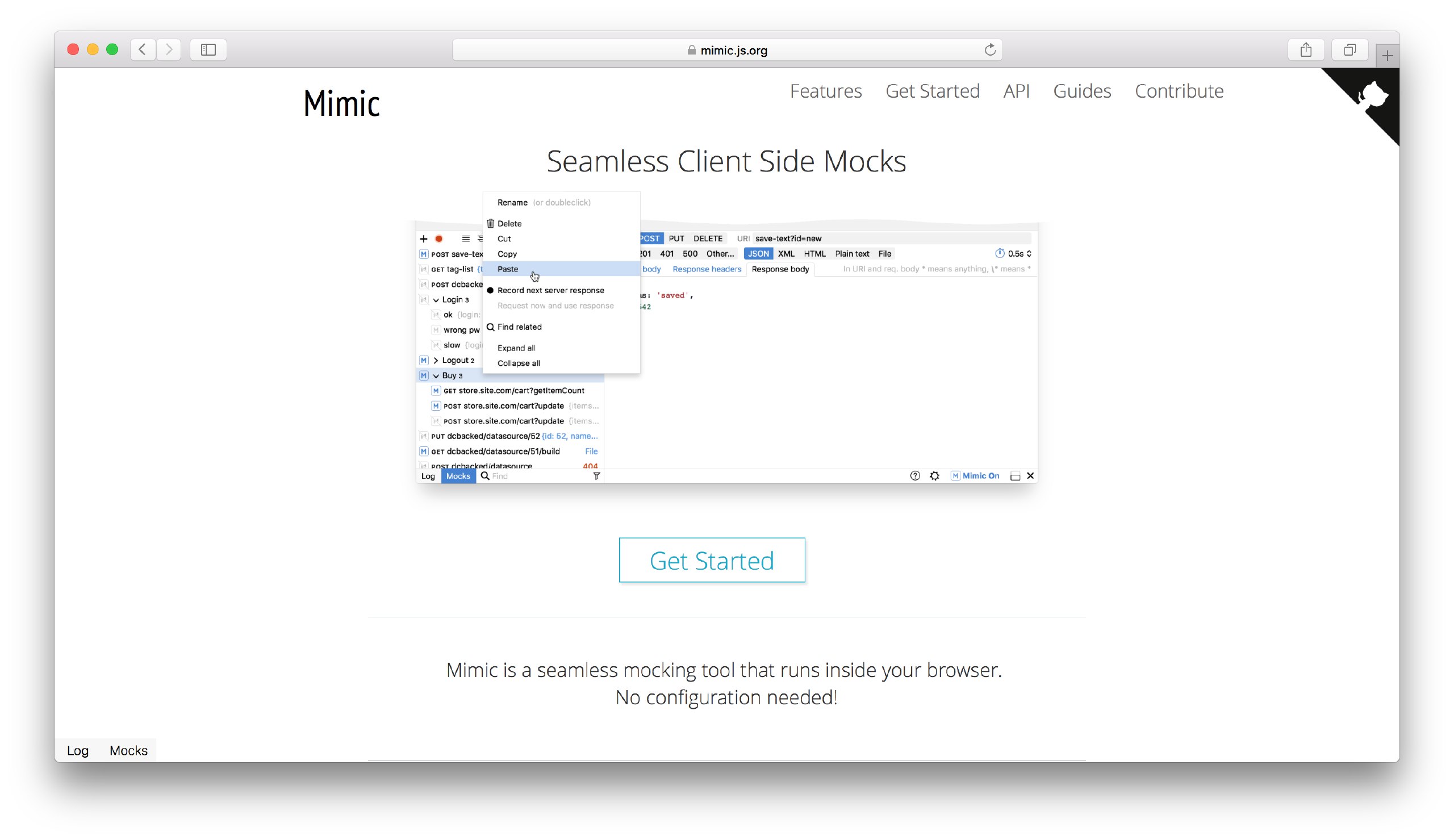1454x840 pixels.
Task: Toggle the Safari sidebar button
Action: 208,49
